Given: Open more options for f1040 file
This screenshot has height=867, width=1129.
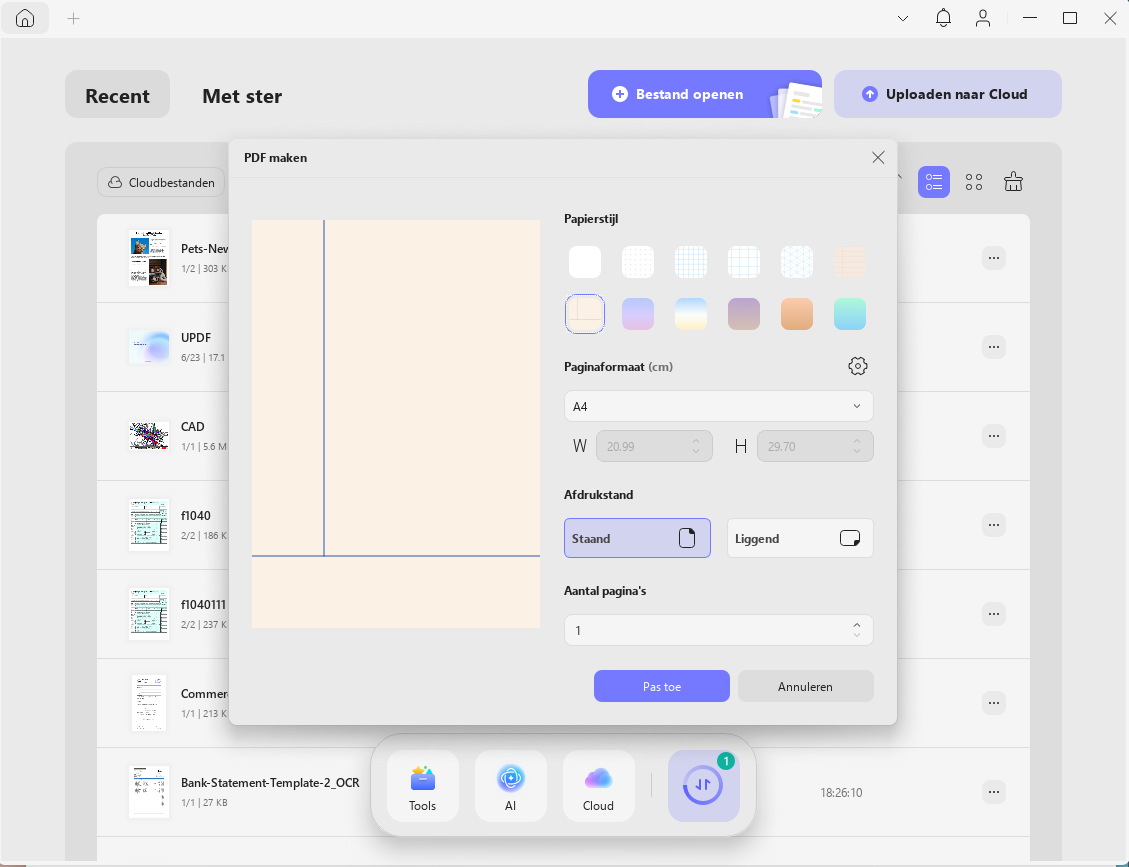Looking at the screenshot, I should tap(994, 525).
